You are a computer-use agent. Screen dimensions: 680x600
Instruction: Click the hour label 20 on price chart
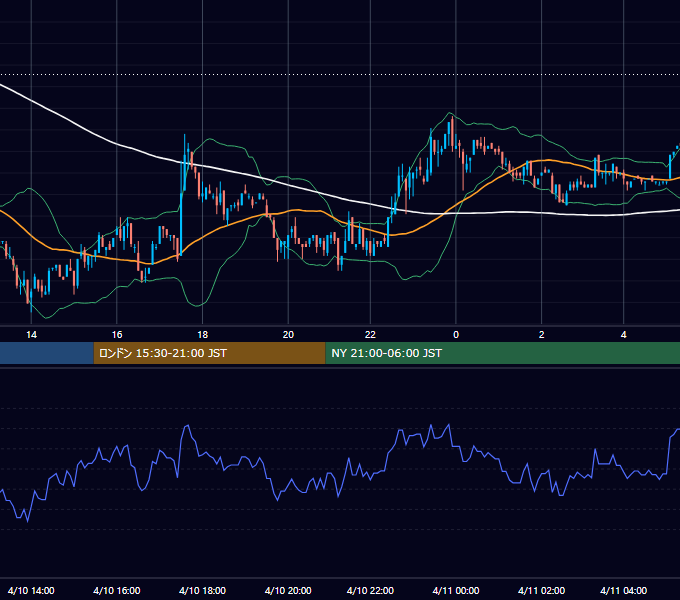pos(288,334)
